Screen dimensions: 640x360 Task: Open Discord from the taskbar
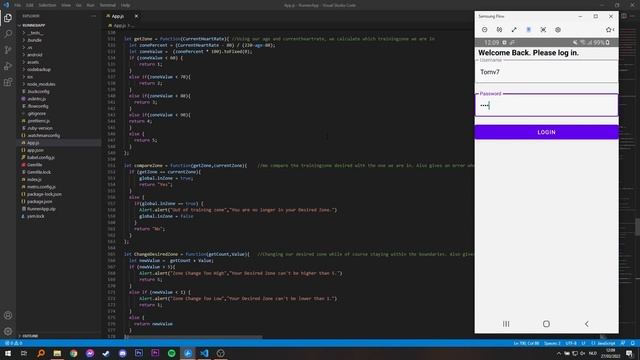click(x=122, y=353)
